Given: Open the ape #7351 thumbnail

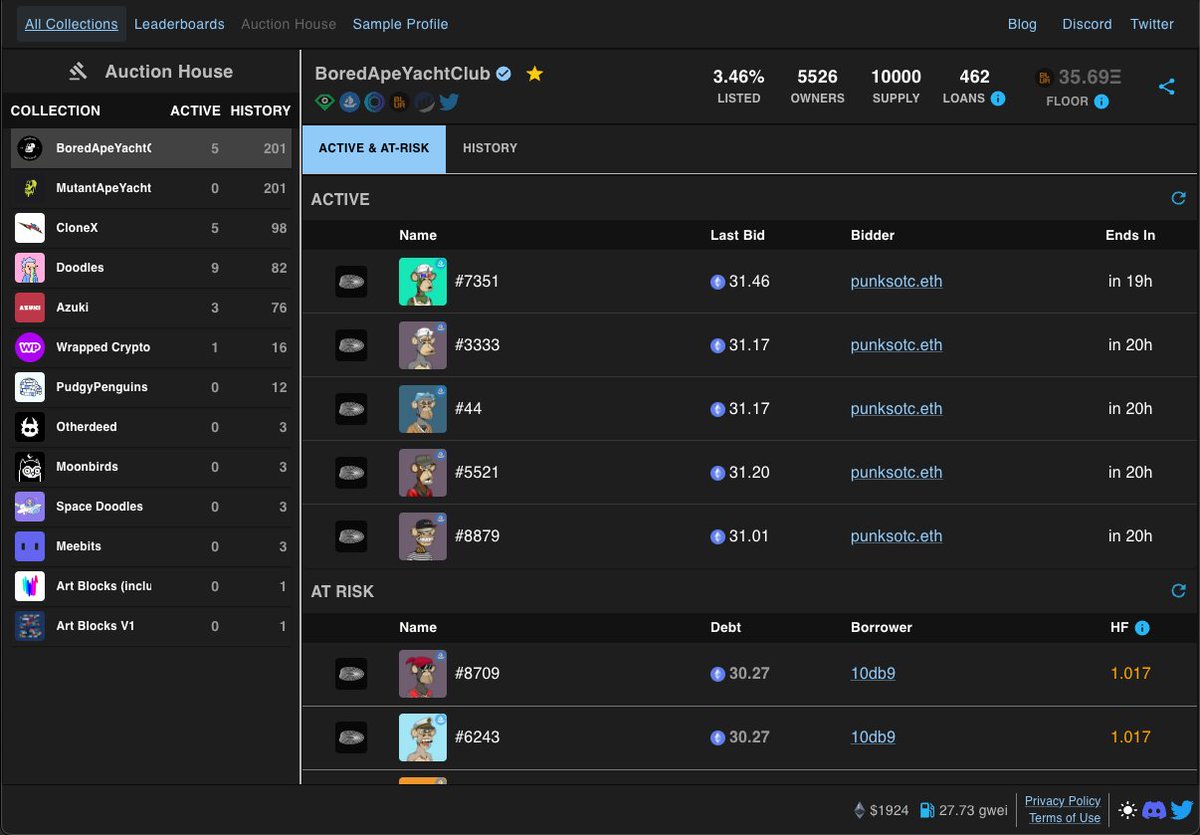Looking at the screenshot, I should click(x=422, y=281).
